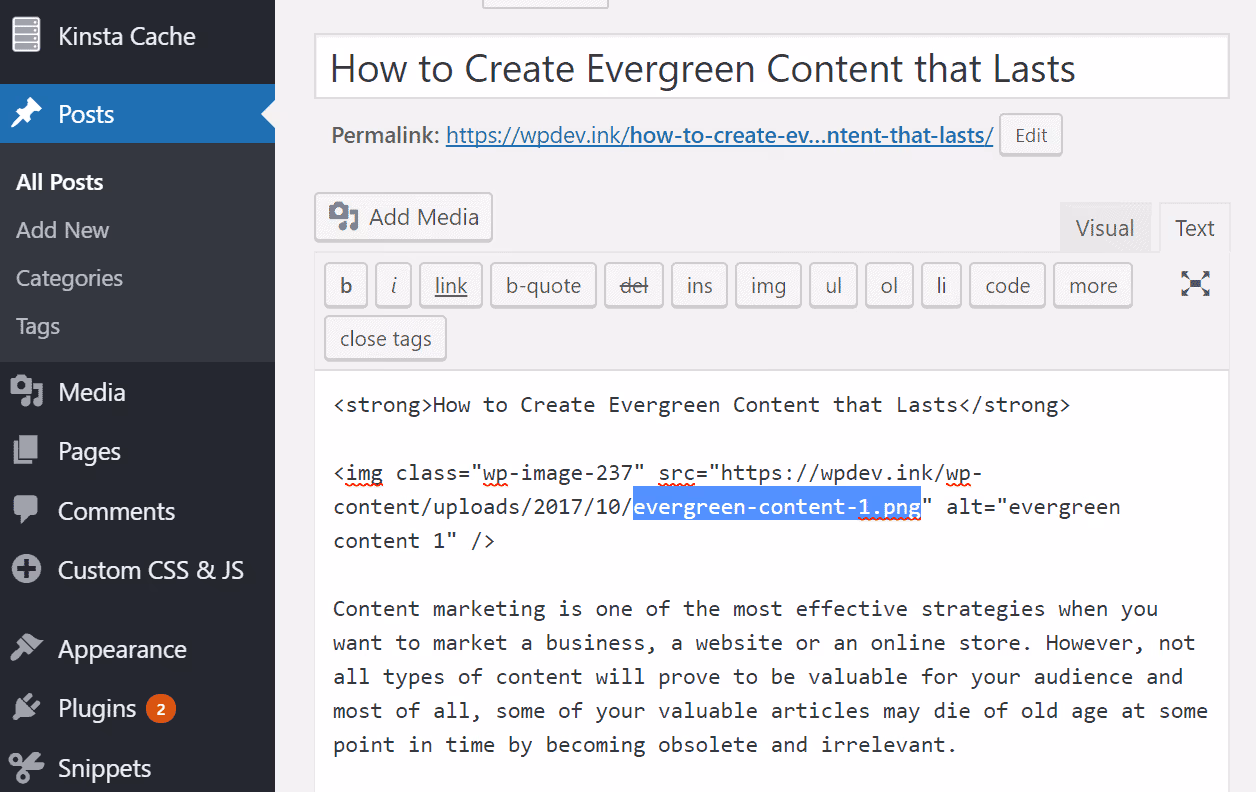The image size is (1256, 792).
Task: Click close tags in the toolbar
Action: tap(384, 338)
